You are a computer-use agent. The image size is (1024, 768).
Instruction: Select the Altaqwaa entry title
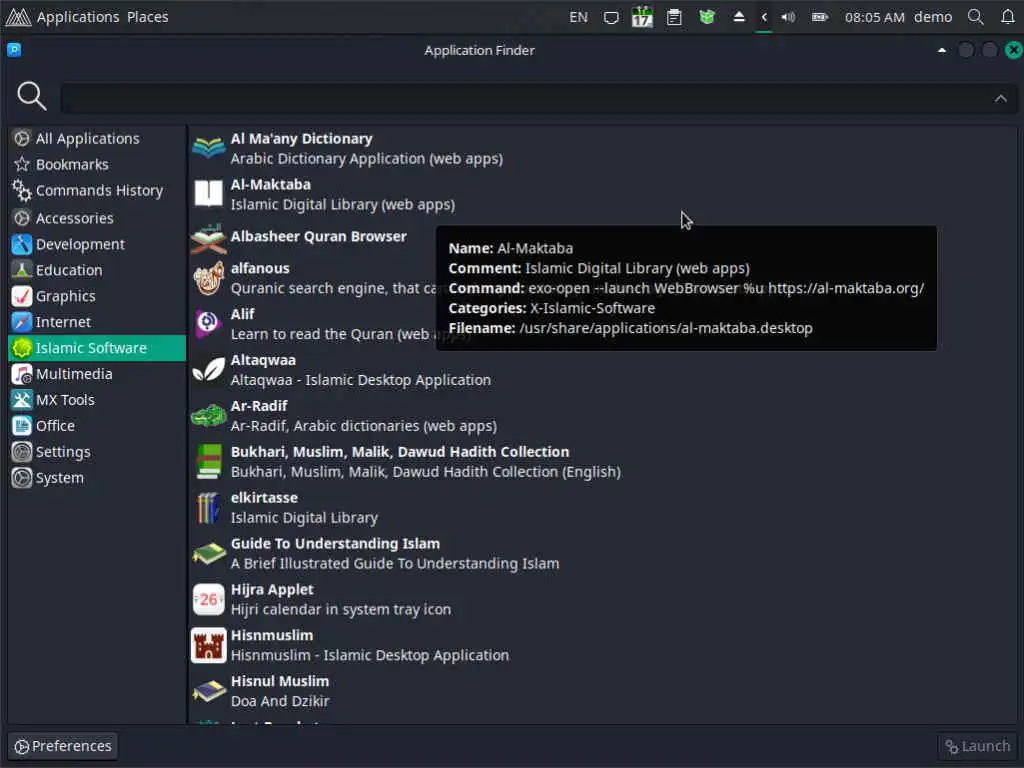pyautogui.click(x=263, y=360)
